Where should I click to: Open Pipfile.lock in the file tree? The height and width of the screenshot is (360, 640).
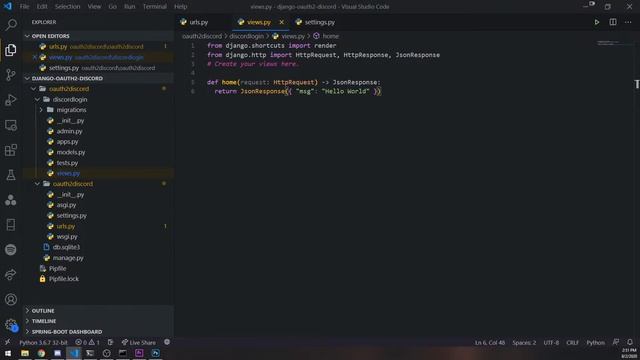pyautogui.click(x=64, y=279)
